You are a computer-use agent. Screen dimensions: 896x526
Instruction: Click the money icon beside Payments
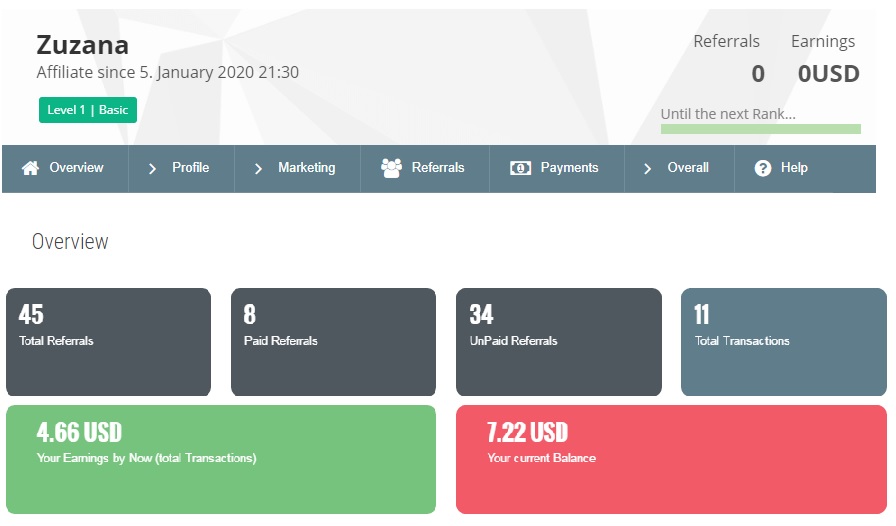[x=521, y=168]
